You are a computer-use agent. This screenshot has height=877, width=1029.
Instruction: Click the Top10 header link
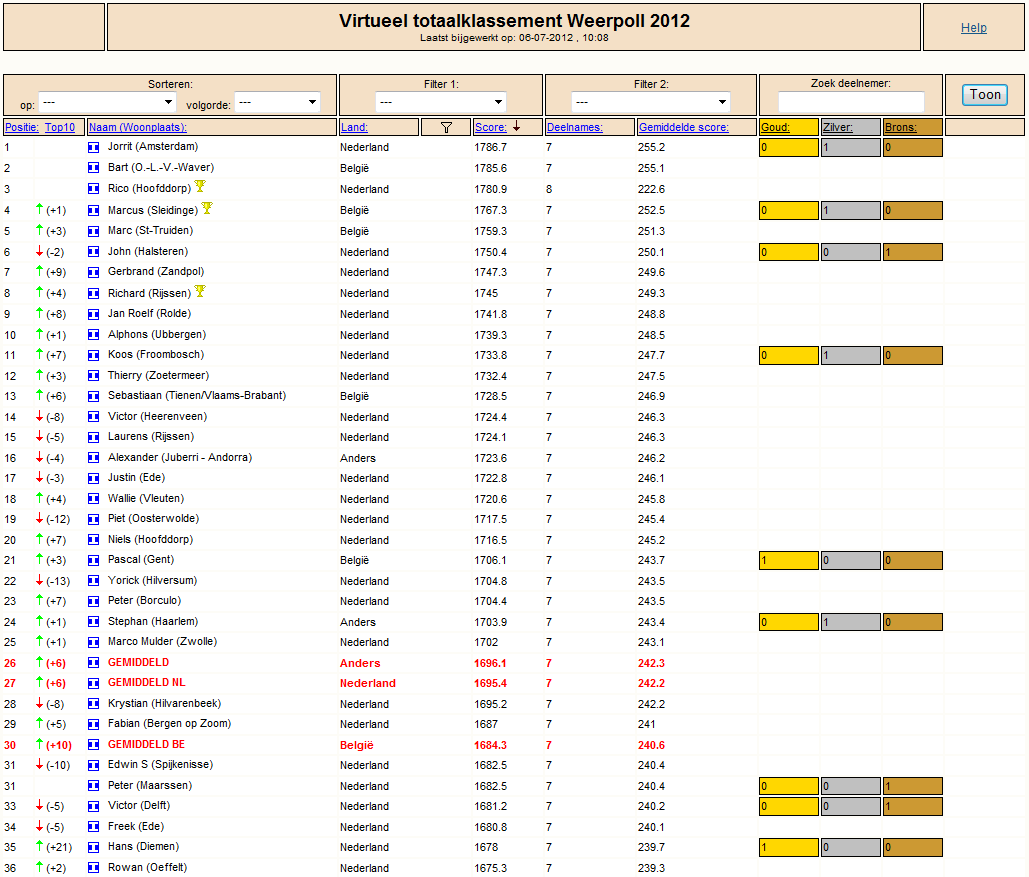(60, 127)
